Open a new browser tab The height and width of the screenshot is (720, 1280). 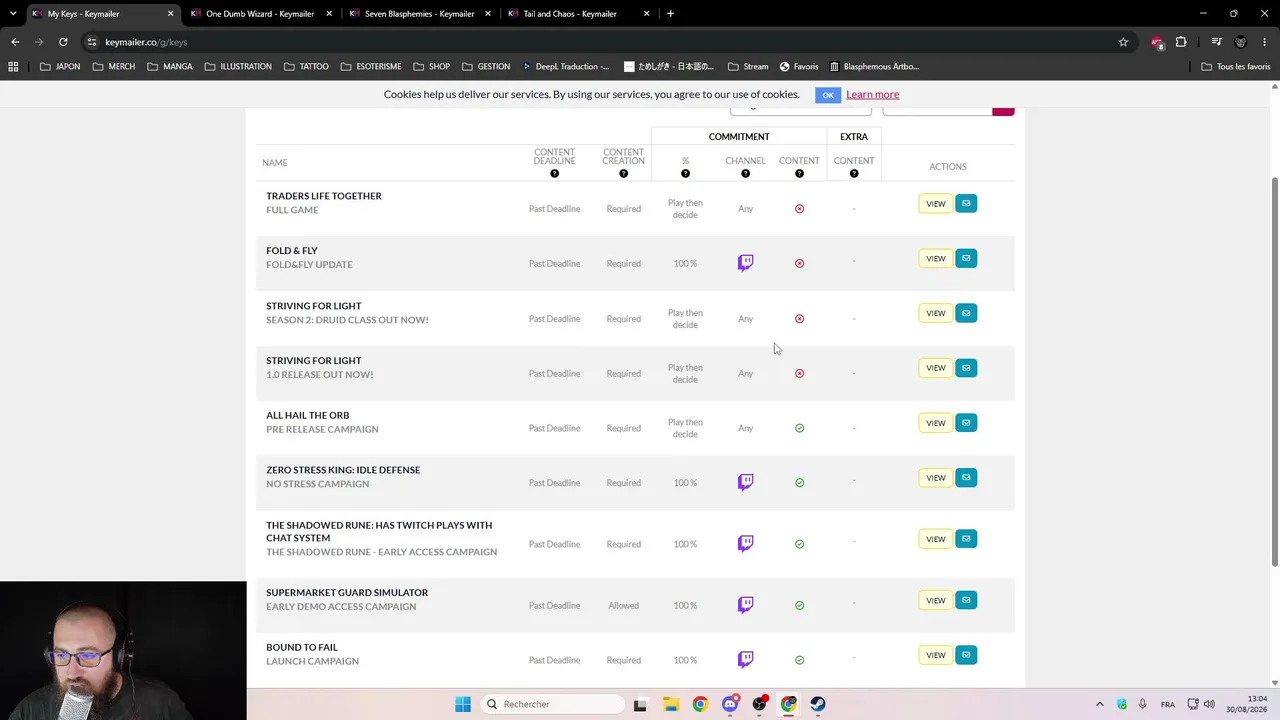coord(670,14)
